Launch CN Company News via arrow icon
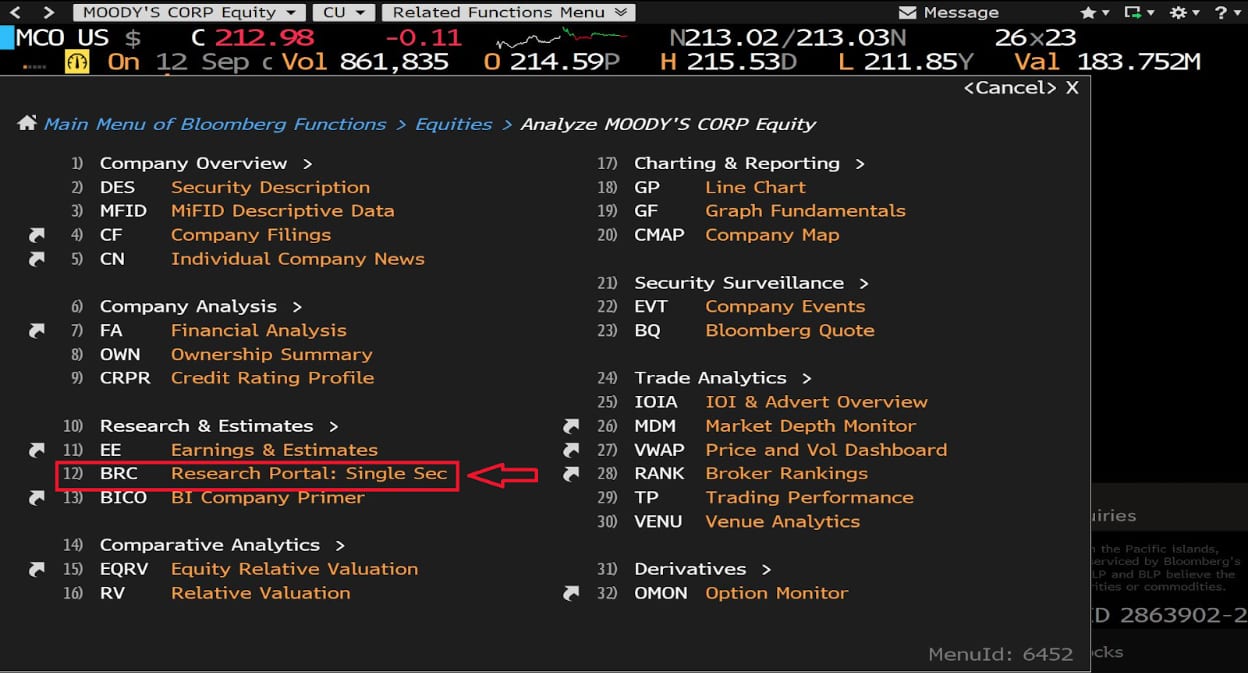Image resolution: width=1248 pixels, height=673 pixels. point(37,259)
